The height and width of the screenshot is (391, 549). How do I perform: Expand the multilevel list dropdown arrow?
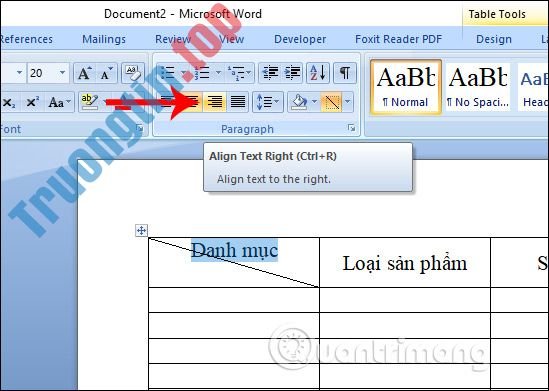coord(249,73)
